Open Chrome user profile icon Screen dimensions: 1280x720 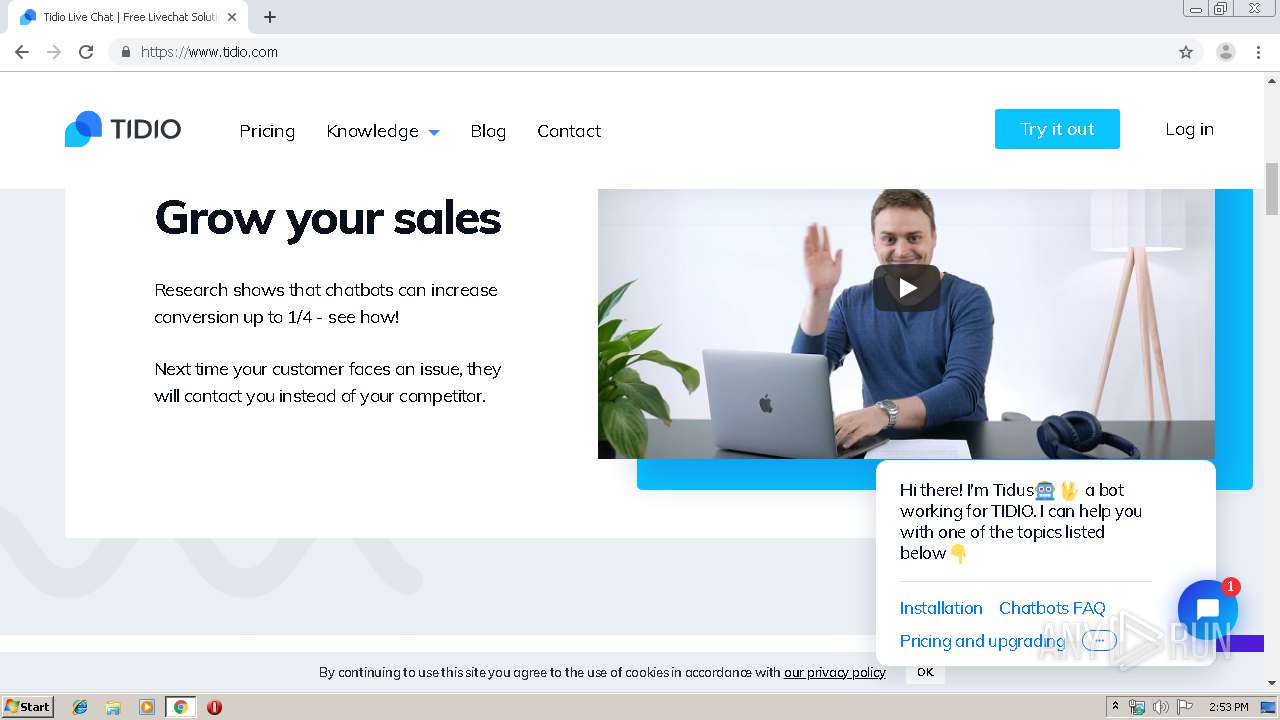tap(1226, 52)
